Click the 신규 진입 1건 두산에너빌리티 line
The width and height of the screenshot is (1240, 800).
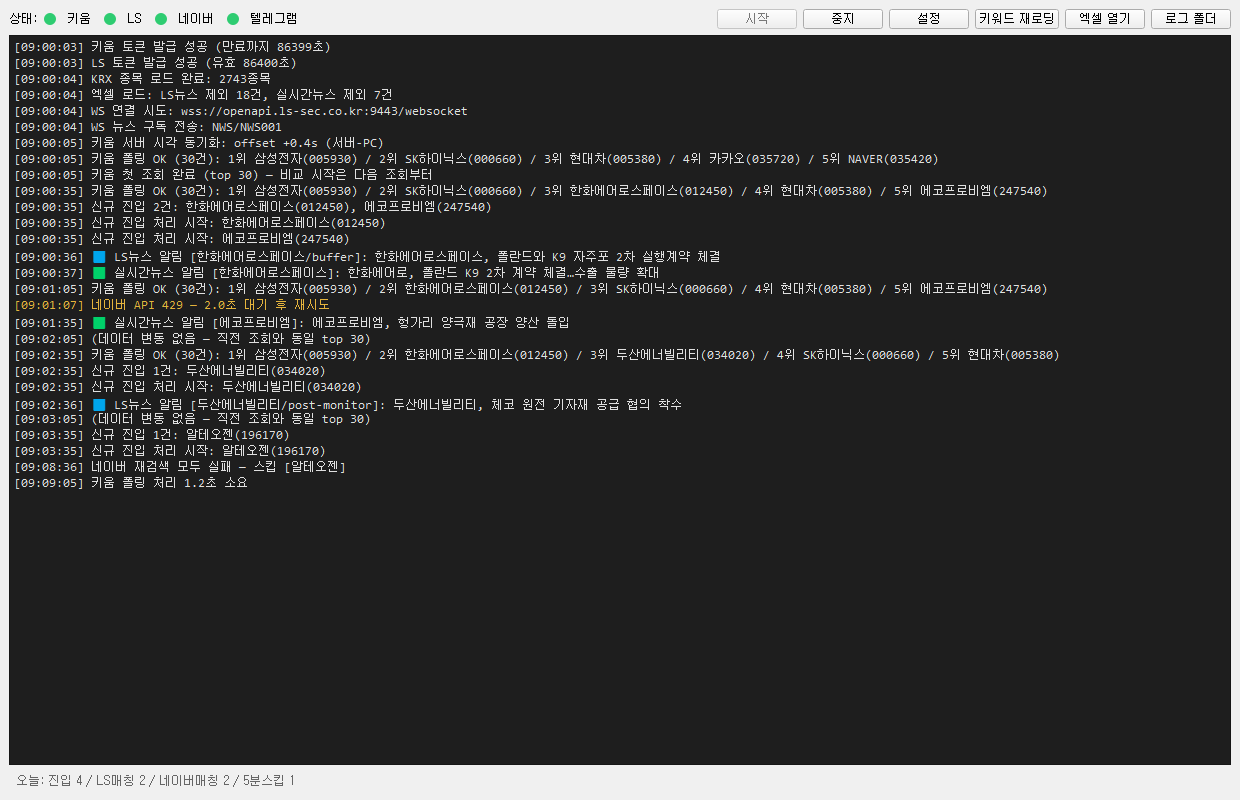170,371
